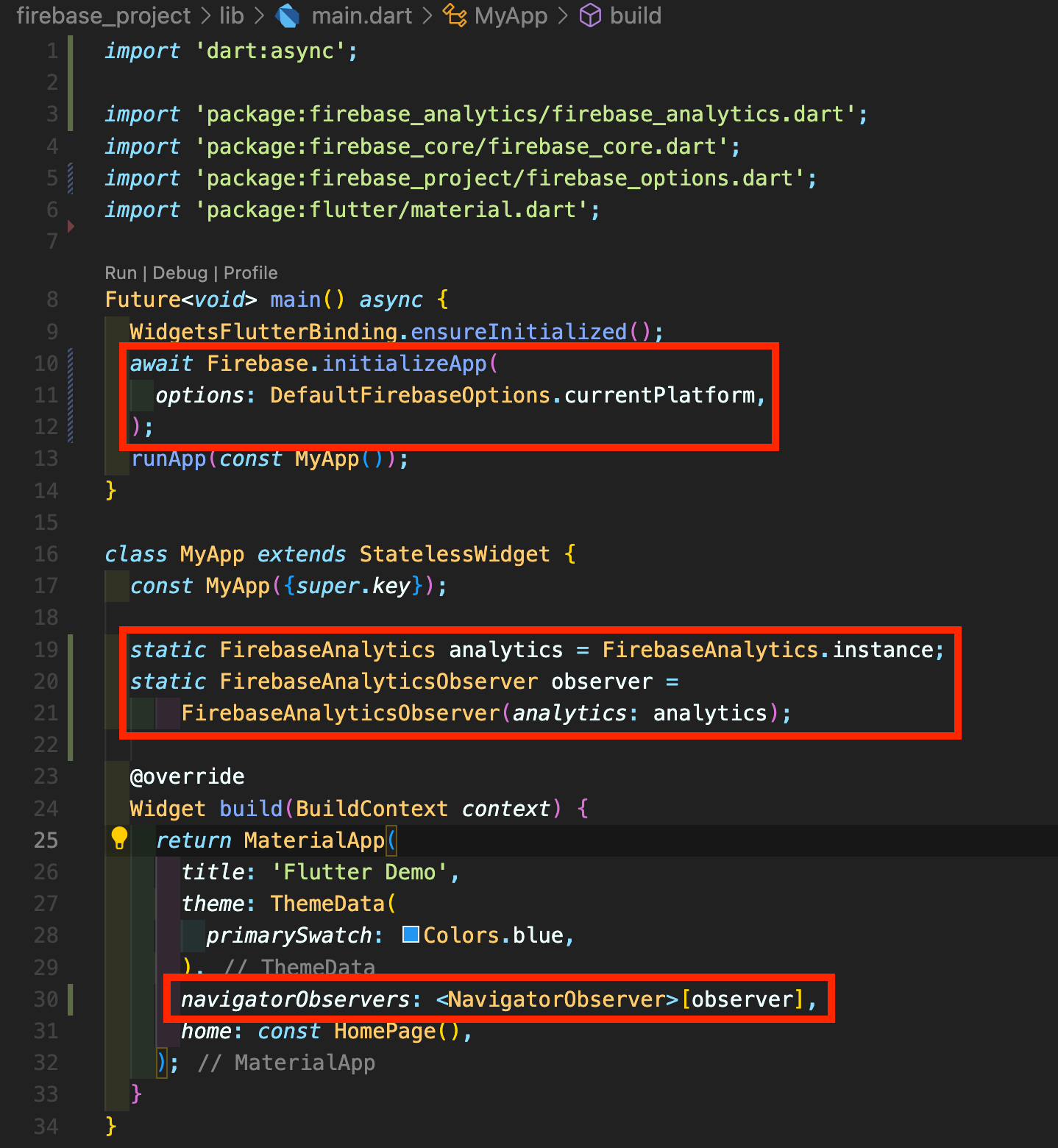Click HomePage on line 31
The image size is (1058, 1148).
385,1031
